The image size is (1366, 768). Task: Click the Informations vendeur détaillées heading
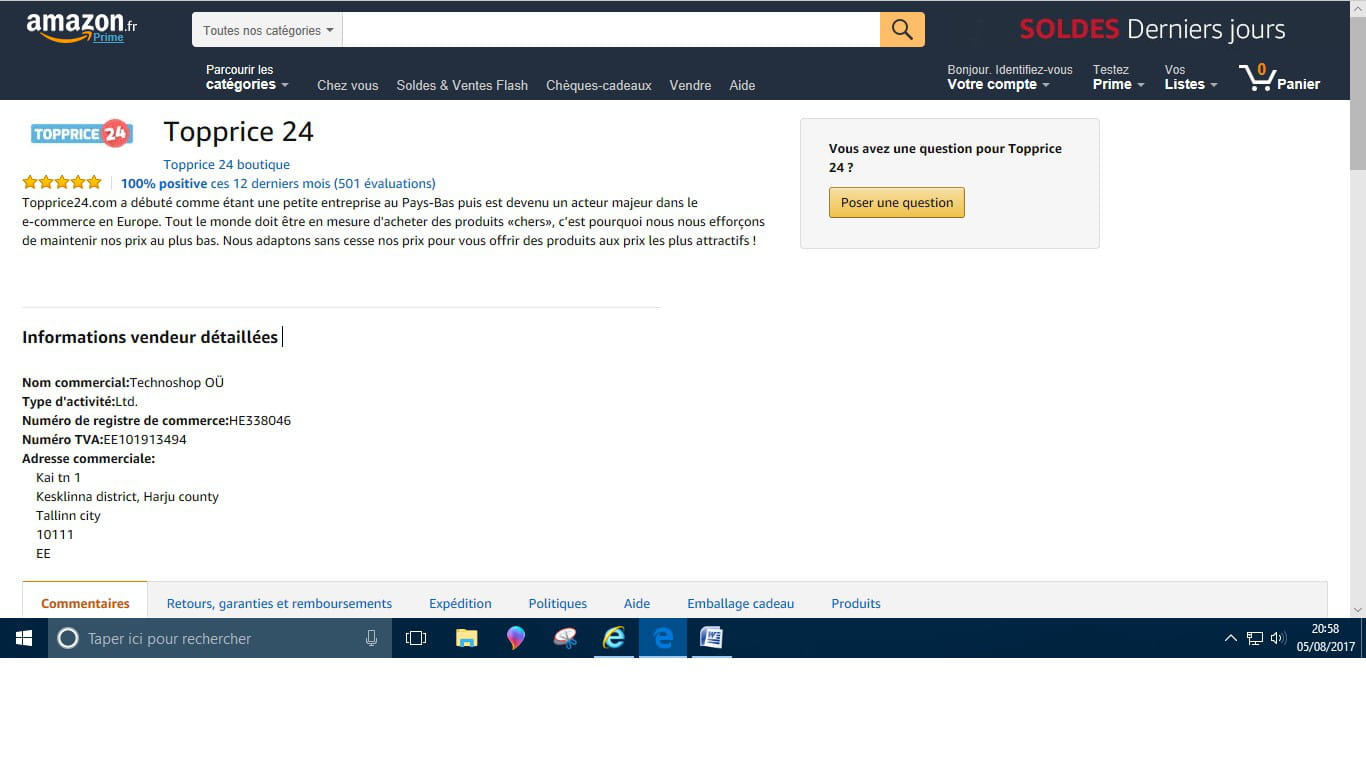pyautogui.click(x=150, y=337)
